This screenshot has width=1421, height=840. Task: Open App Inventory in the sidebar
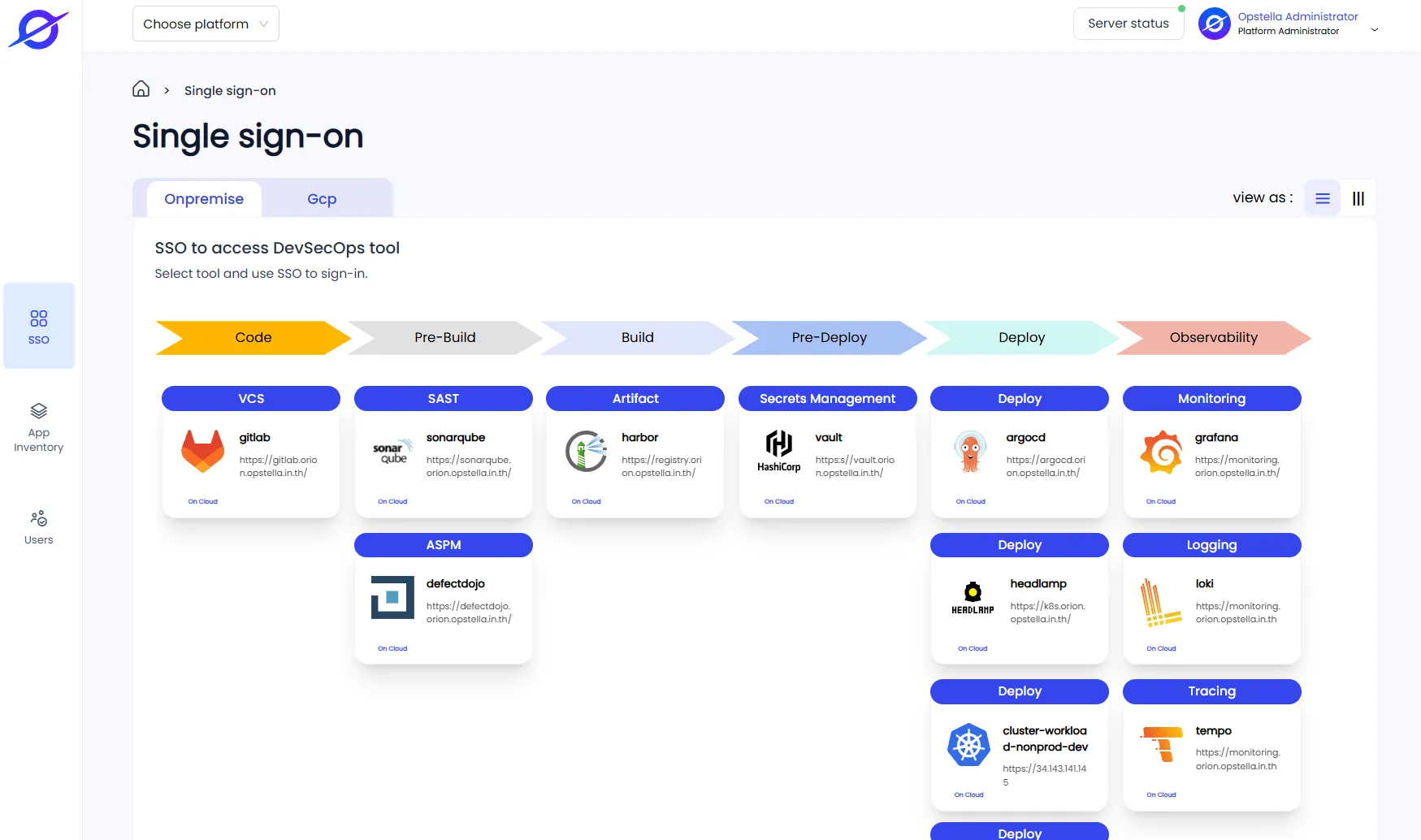tap(38, 427)
